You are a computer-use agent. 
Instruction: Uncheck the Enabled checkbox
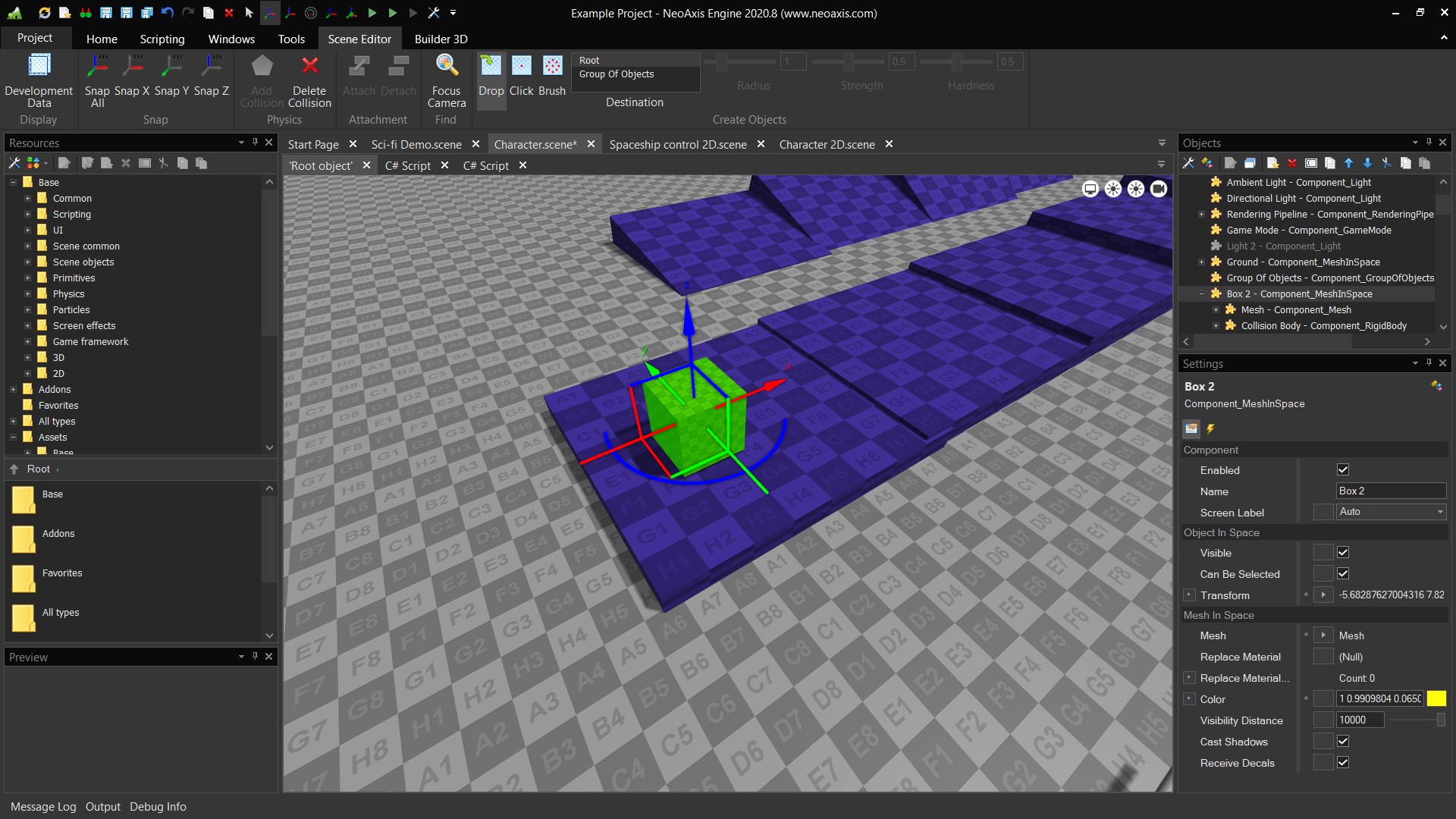(x=1343, y=470)
